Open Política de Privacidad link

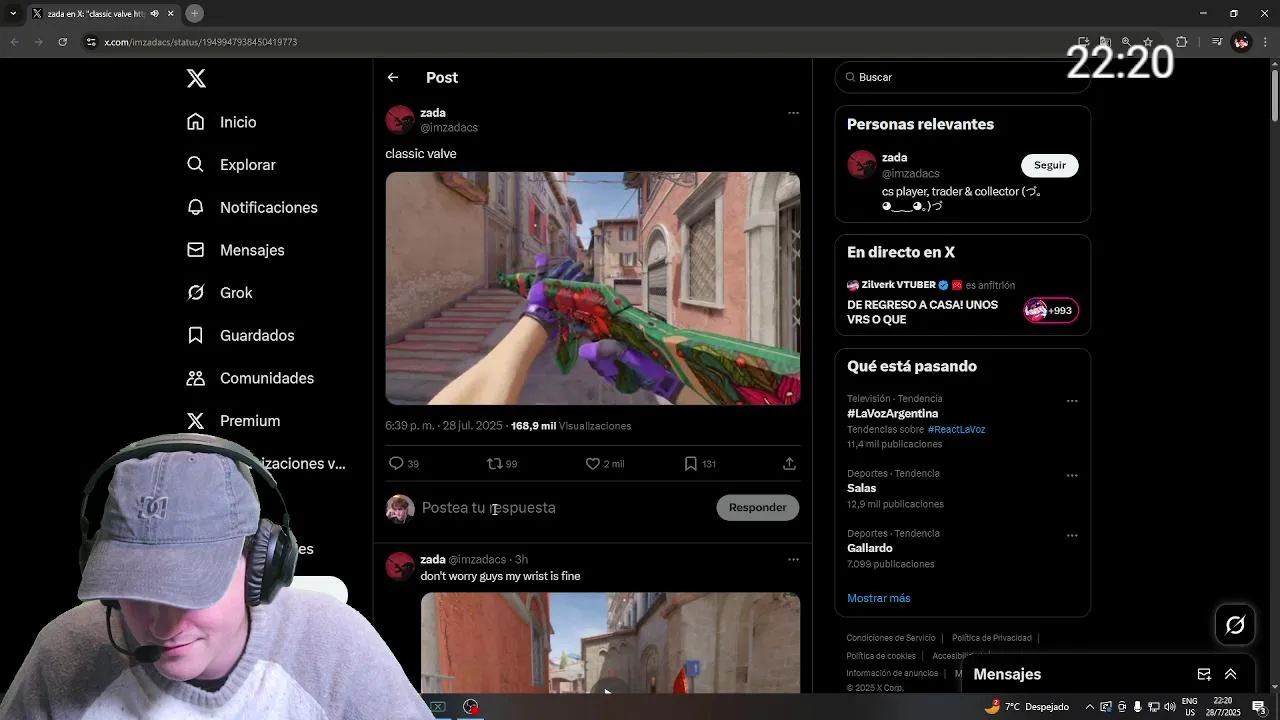(x=991, y=638)
